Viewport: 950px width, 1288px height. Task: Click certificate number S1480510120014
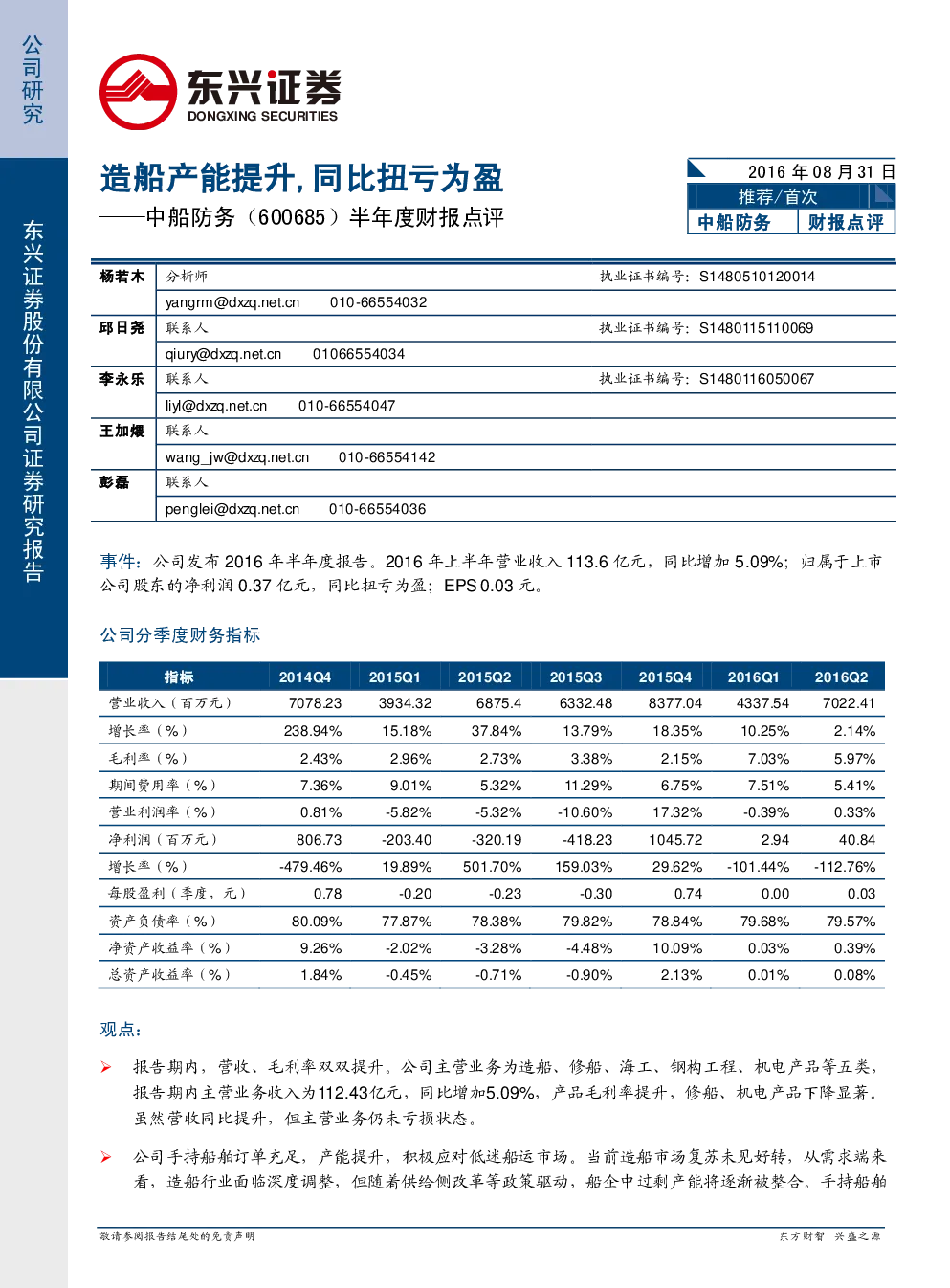pos(757,277)
